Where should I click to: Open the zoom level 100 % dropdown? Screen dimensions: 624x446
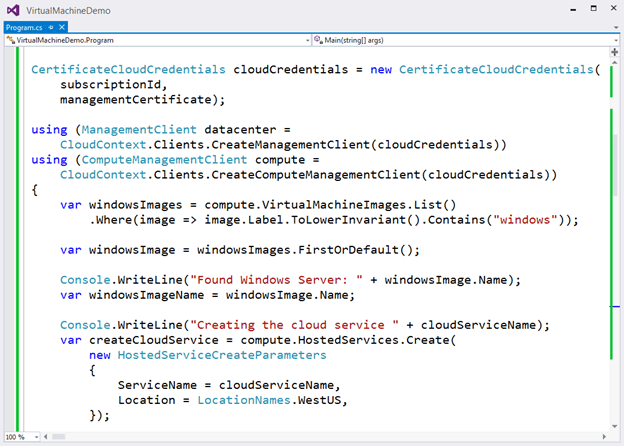[22, 437]
